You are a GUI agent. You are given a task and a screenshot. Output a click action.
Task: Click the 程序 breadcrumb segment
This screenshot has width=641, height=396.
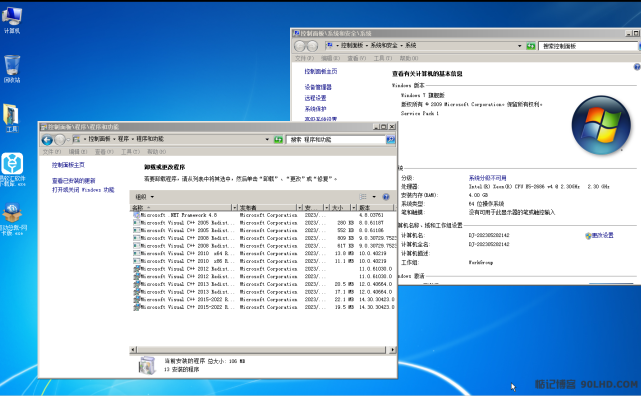123,139
